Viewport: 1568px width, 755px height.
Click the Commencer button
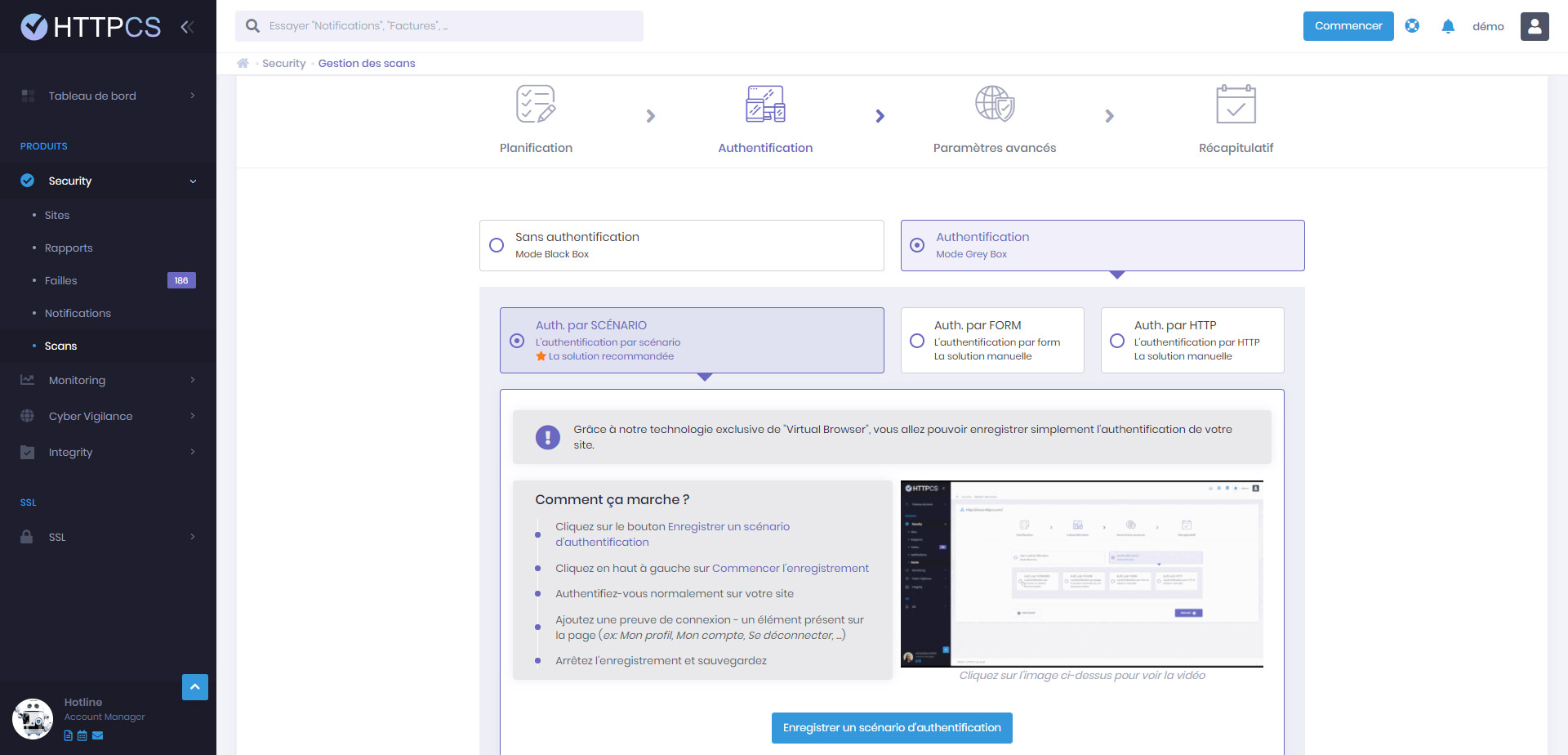point(1348,26)
